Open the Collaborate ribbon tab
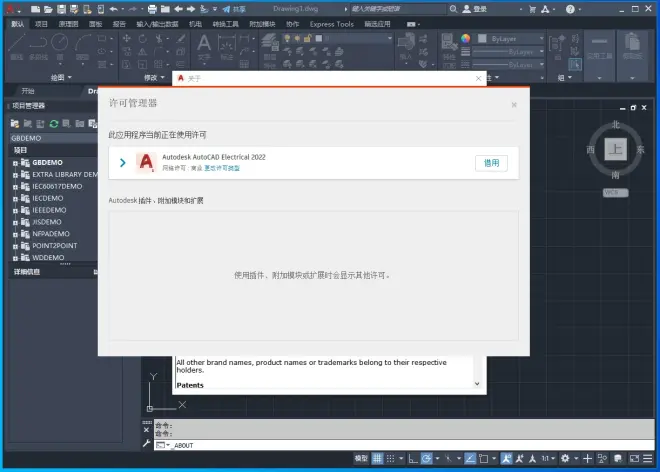Viewport: 660px width, 472px height. coord(293,24)
